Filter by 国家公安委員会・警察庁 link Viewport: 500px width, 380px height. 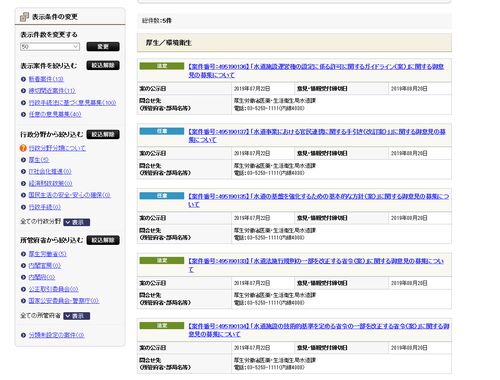64,301
